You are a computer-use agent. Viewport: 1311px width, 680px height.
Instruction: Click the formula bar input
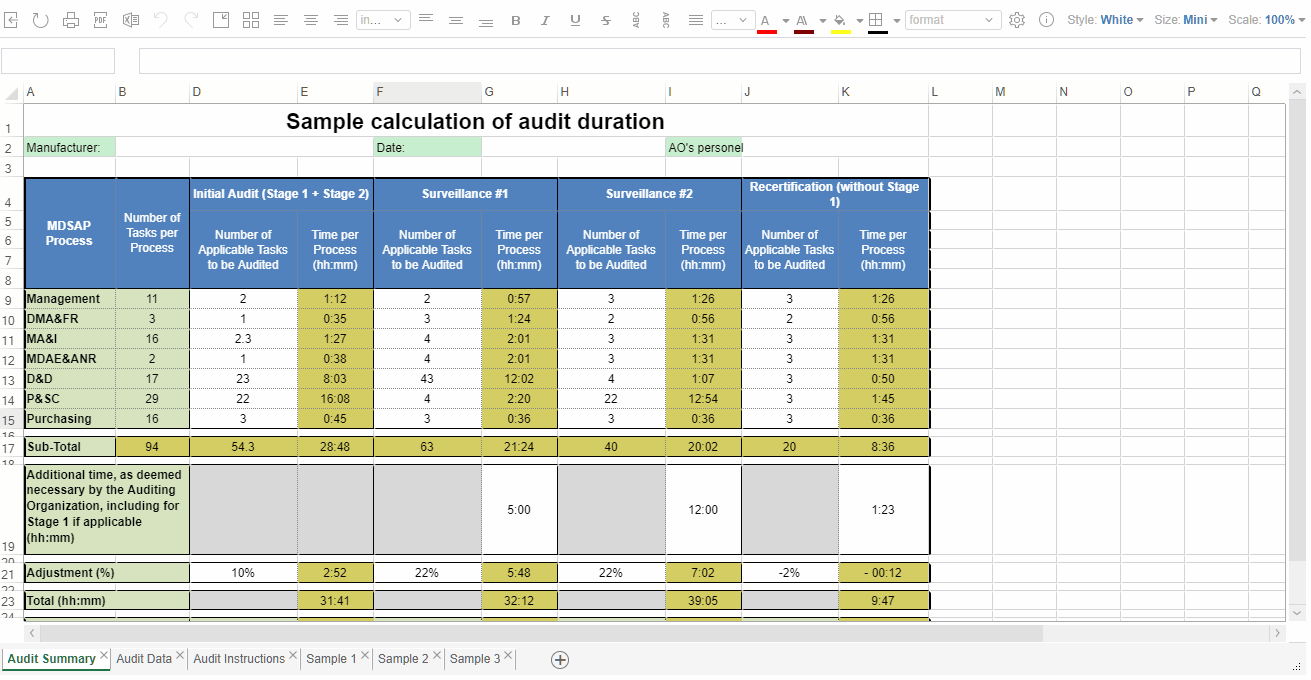point(722,61)
